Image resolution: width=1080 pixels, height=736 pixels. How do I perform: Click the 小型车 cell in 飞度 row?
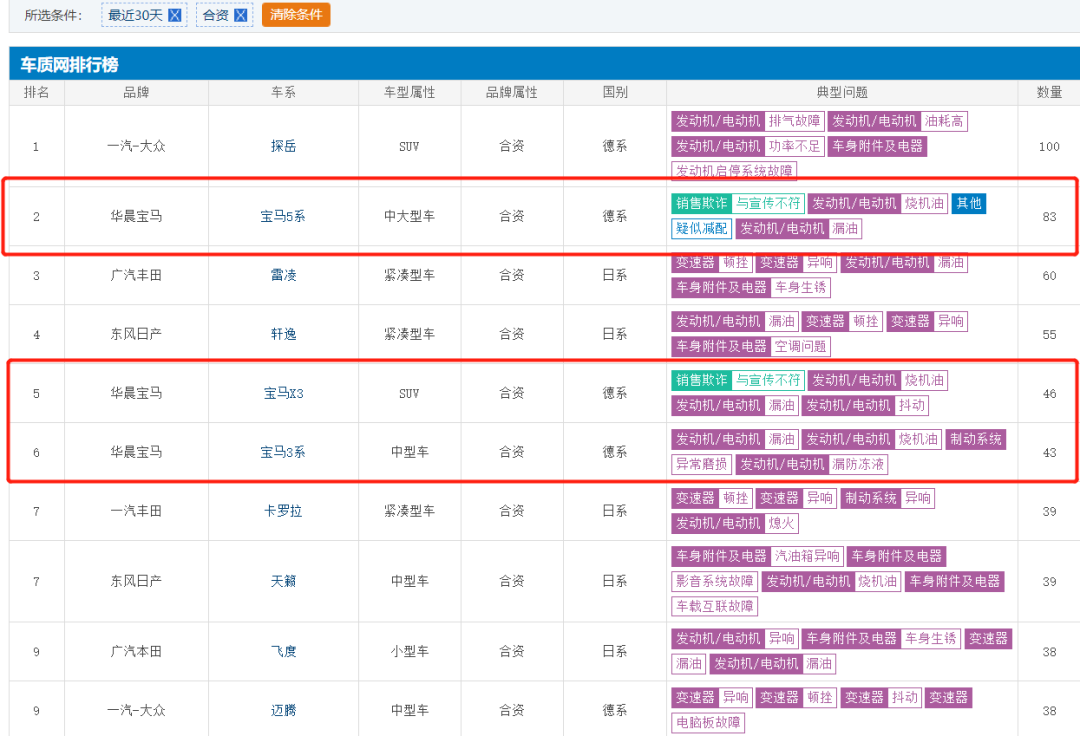coord(409,651)
